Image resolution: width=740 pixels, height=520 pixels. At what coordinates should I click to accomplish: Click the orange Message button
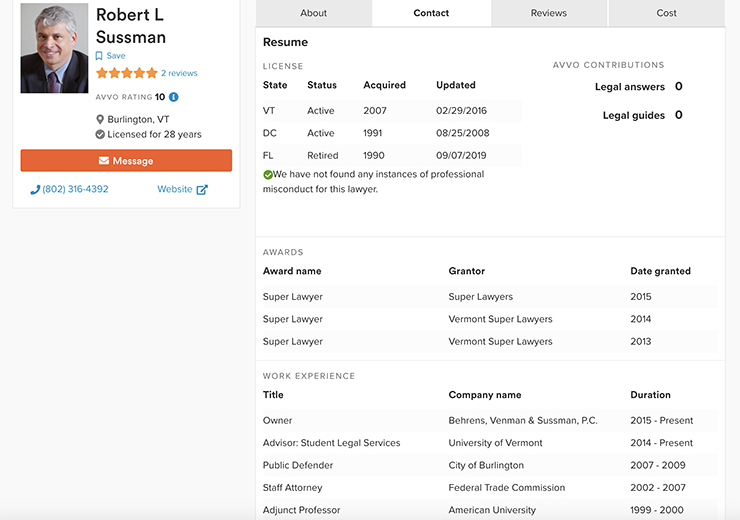(x=126, y=160)
